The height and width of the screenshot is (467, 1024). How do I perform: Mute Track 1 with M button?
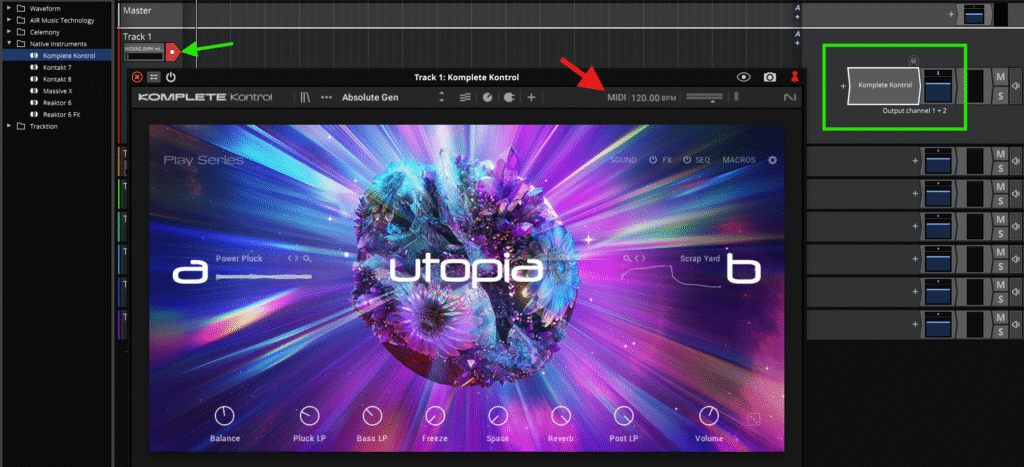tap(1000, 77)
